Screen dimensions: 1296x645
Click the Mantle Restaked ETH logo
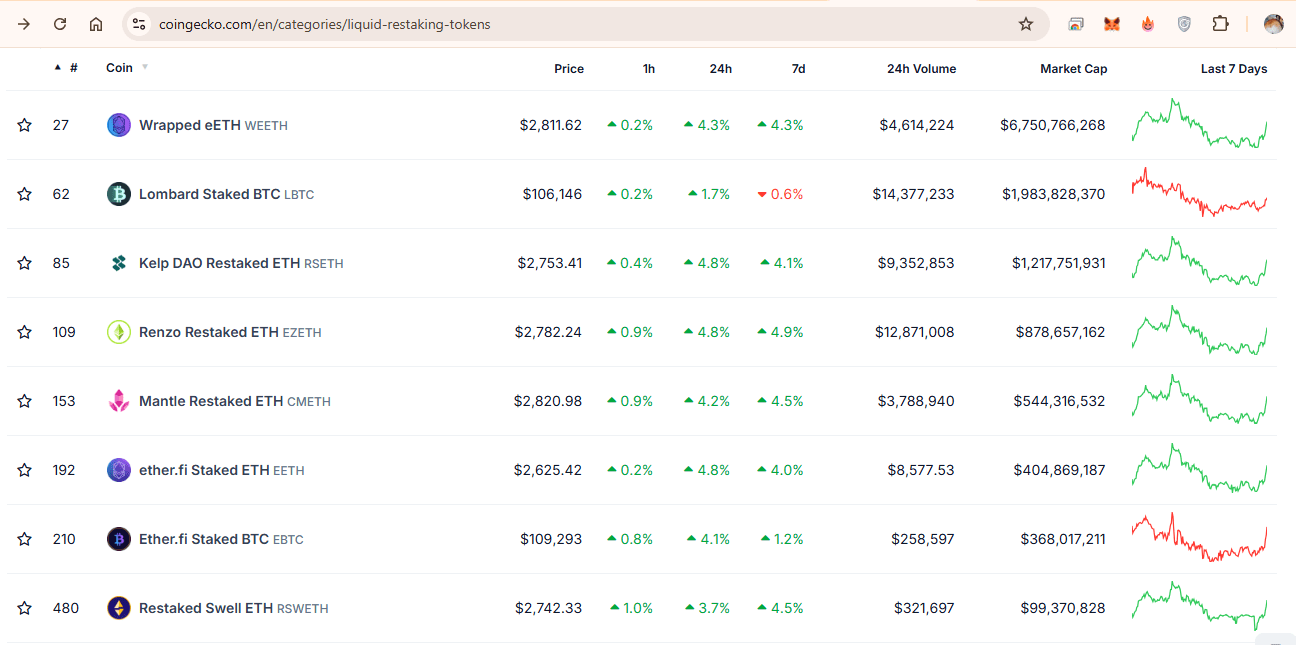[119, 401]
